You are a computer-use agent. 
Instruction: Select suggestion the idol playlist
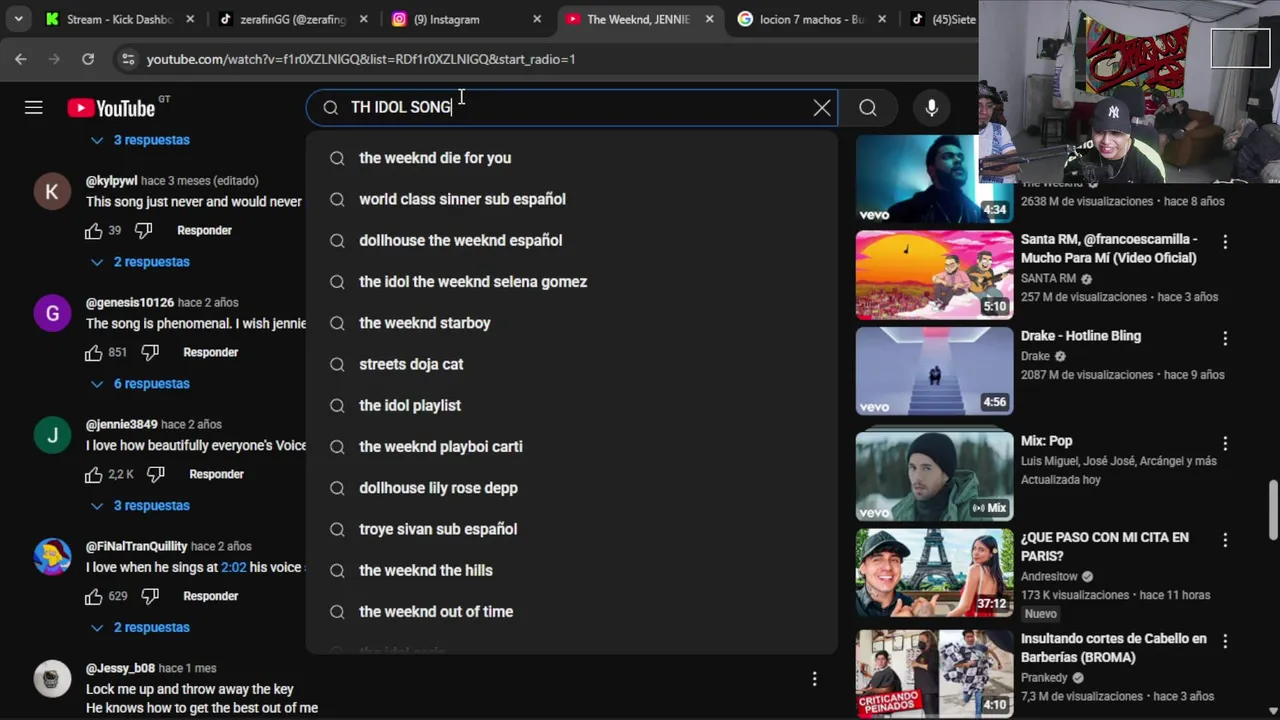[x=572, y=405]
